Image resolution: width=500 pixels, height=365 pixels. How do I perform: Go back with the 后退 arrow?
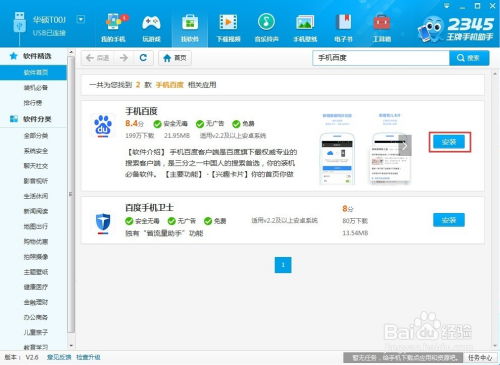(x=97, y=58)
